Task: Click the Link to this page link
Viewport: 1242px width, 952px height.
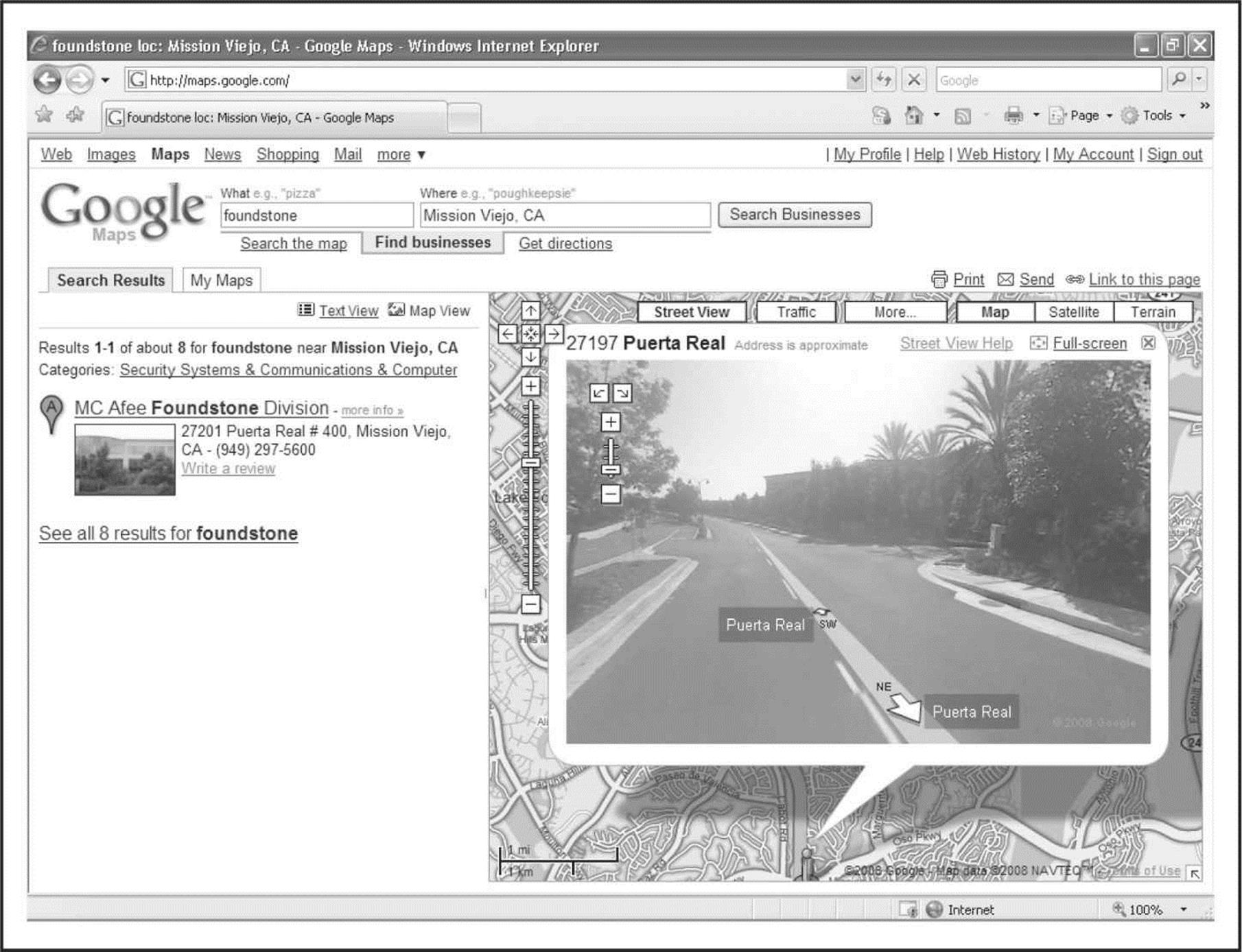Action: pos(1144,279)
